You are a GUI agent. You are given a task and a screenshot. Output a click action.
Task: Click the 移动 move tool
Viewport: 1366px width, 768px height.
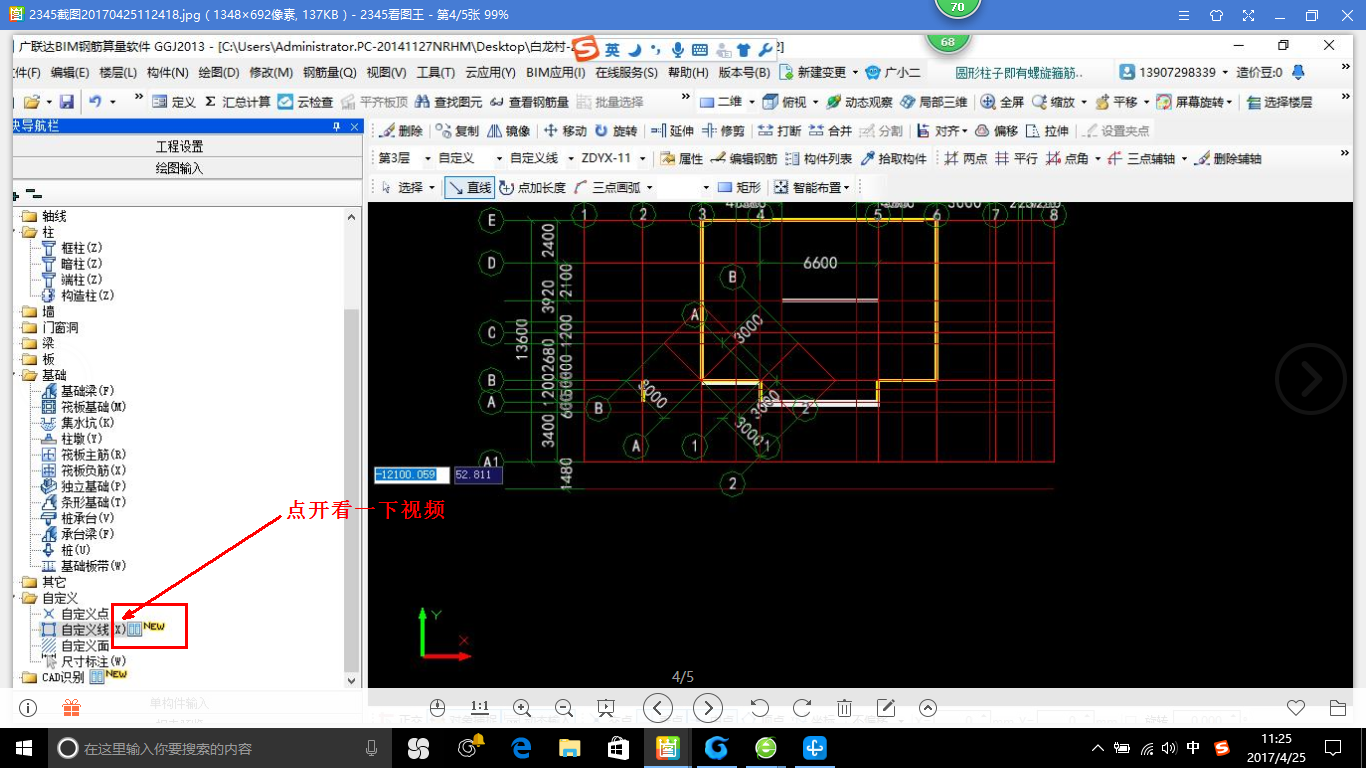565,131
